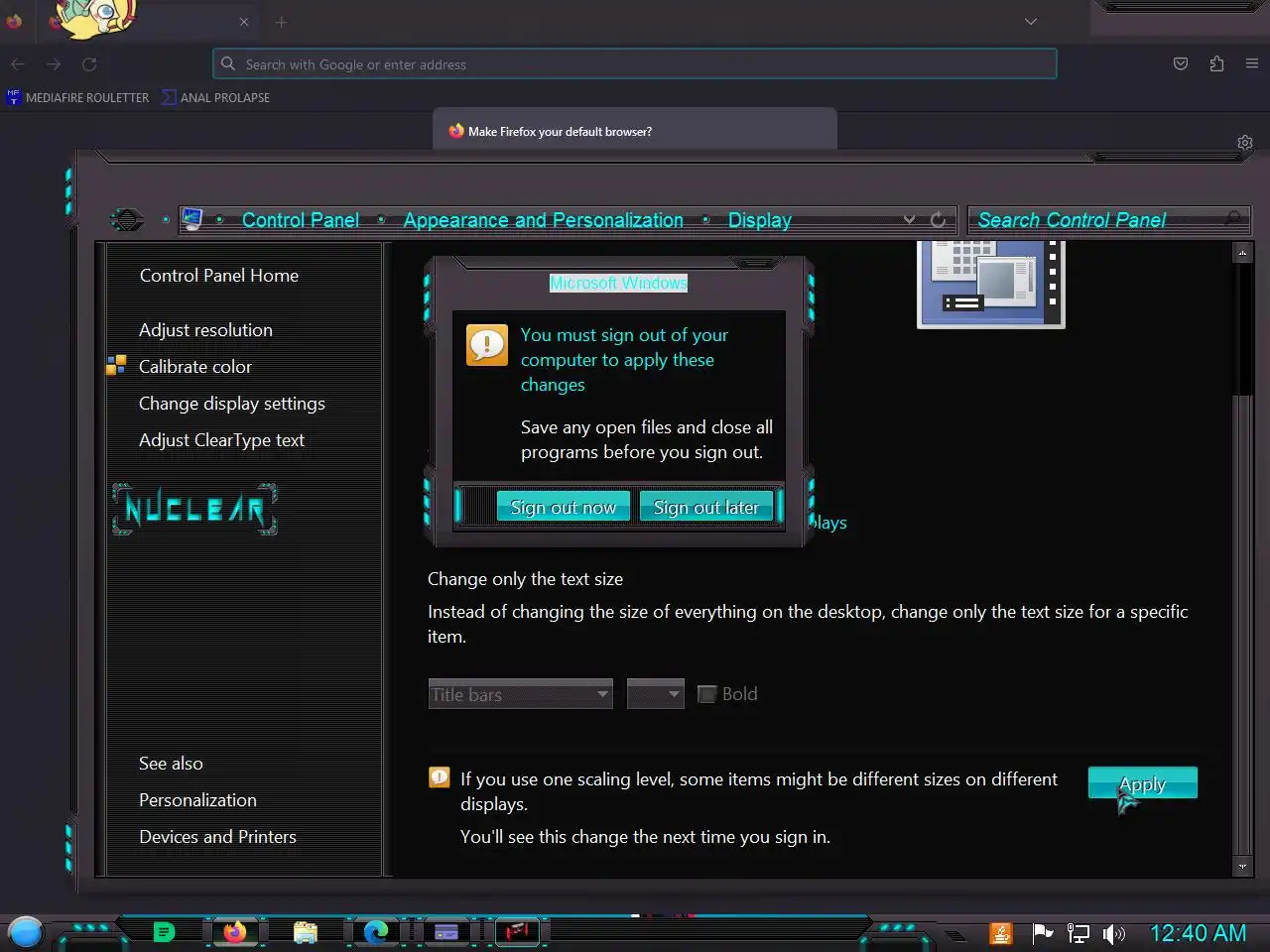The image size is (1270, 952).
Task: Click the Control Panel scrollbar down arrow
Action: [1242, 867]
